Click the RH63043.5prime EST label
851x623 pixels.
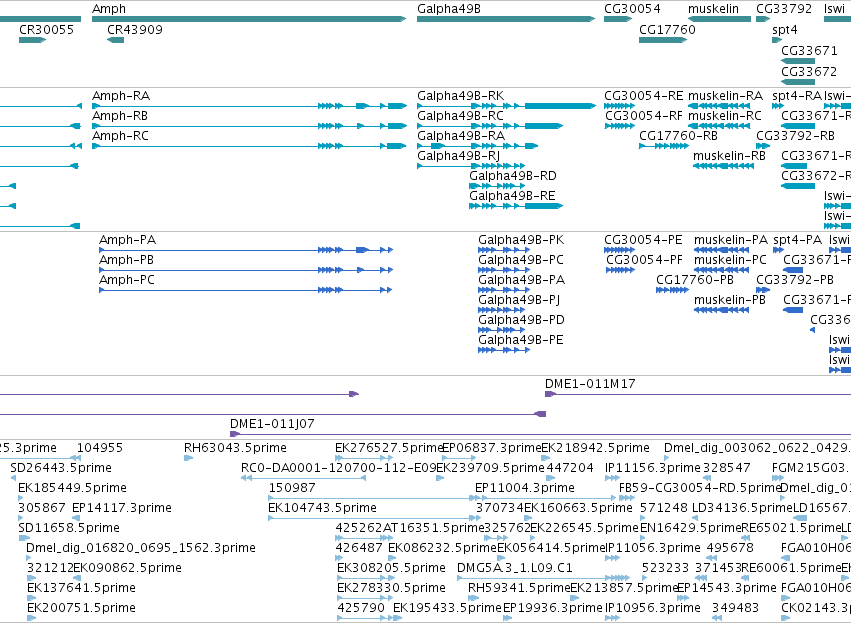point(235,448)
